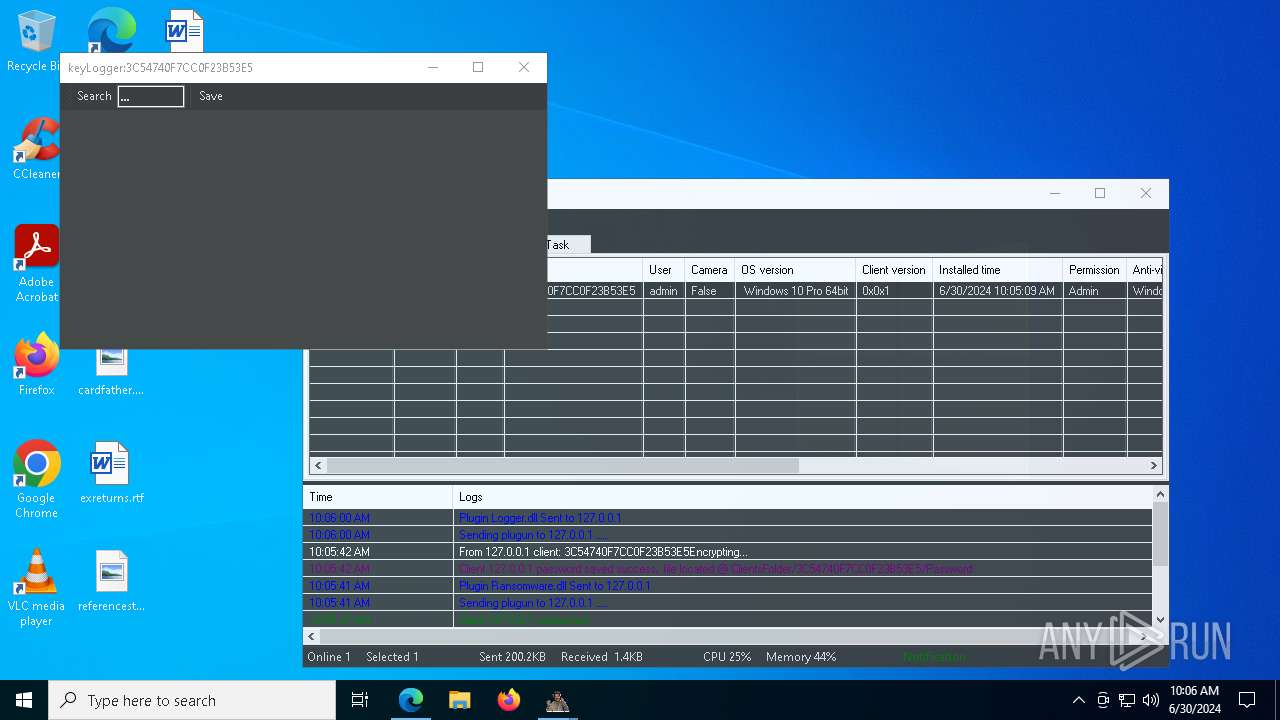
Task: Select 'Plugin Ransomware.dll Sent' log entry
Action: pyautogui.click(x=555, y=586)
